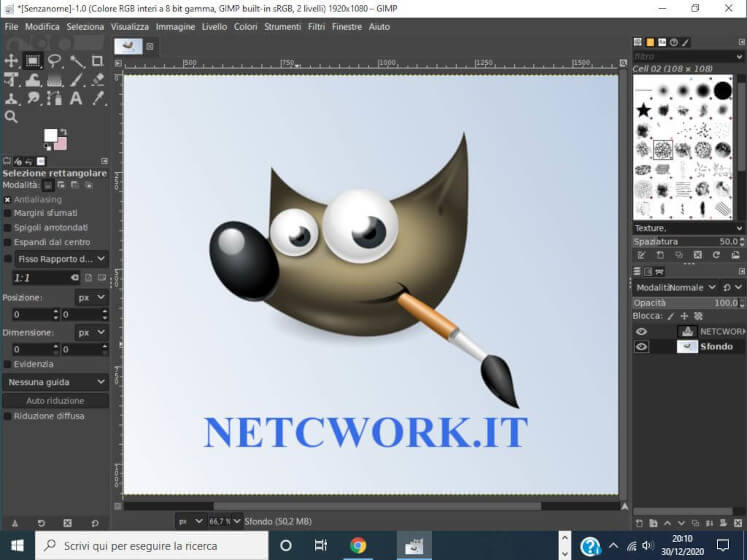The height and width of the screenshot is (560, 747).
Task: Enable Espandi dal centro checkbox
Action: (x=7, y=242)
